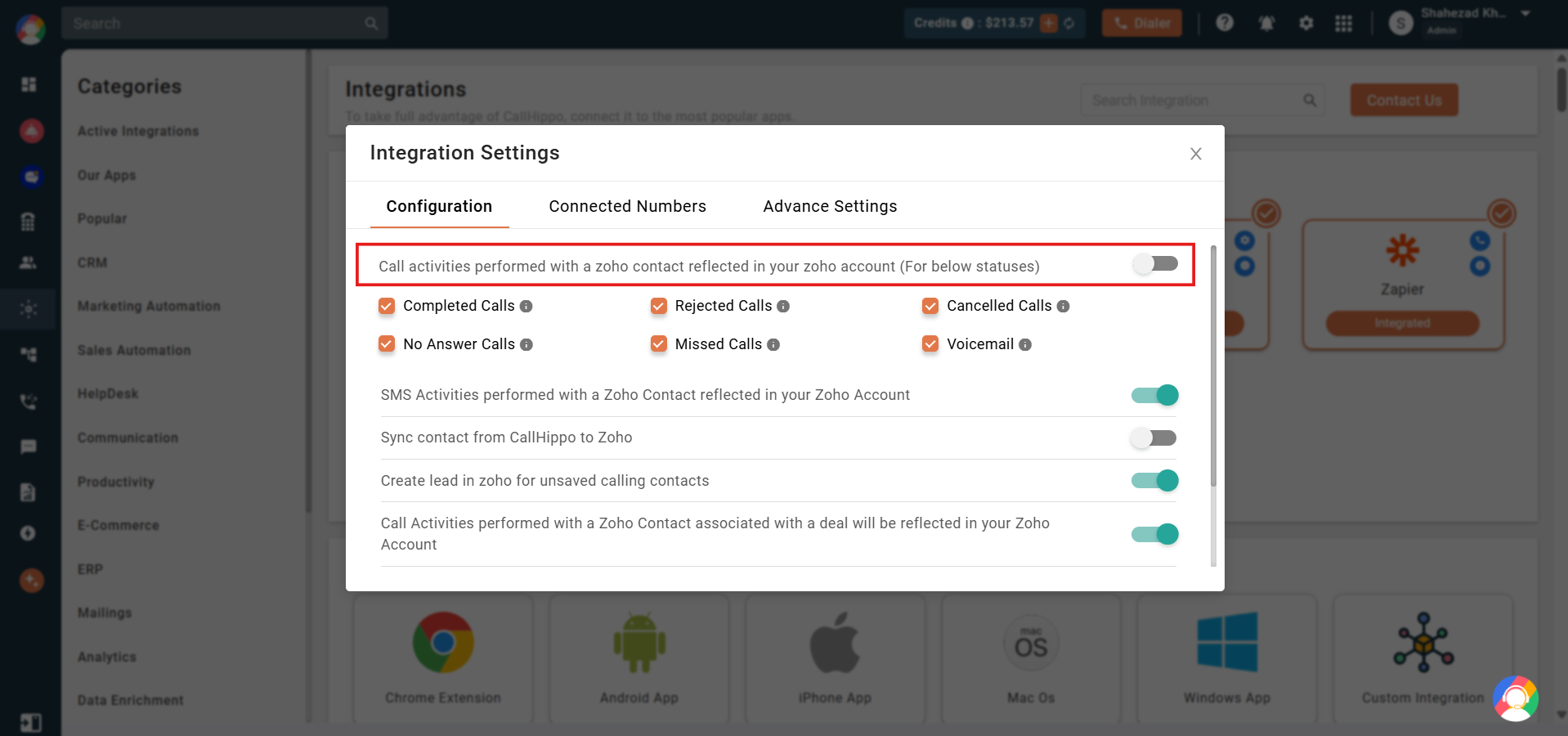Close the Integration Settings dialog
1568x736 pixels.
coord(1195,154)
